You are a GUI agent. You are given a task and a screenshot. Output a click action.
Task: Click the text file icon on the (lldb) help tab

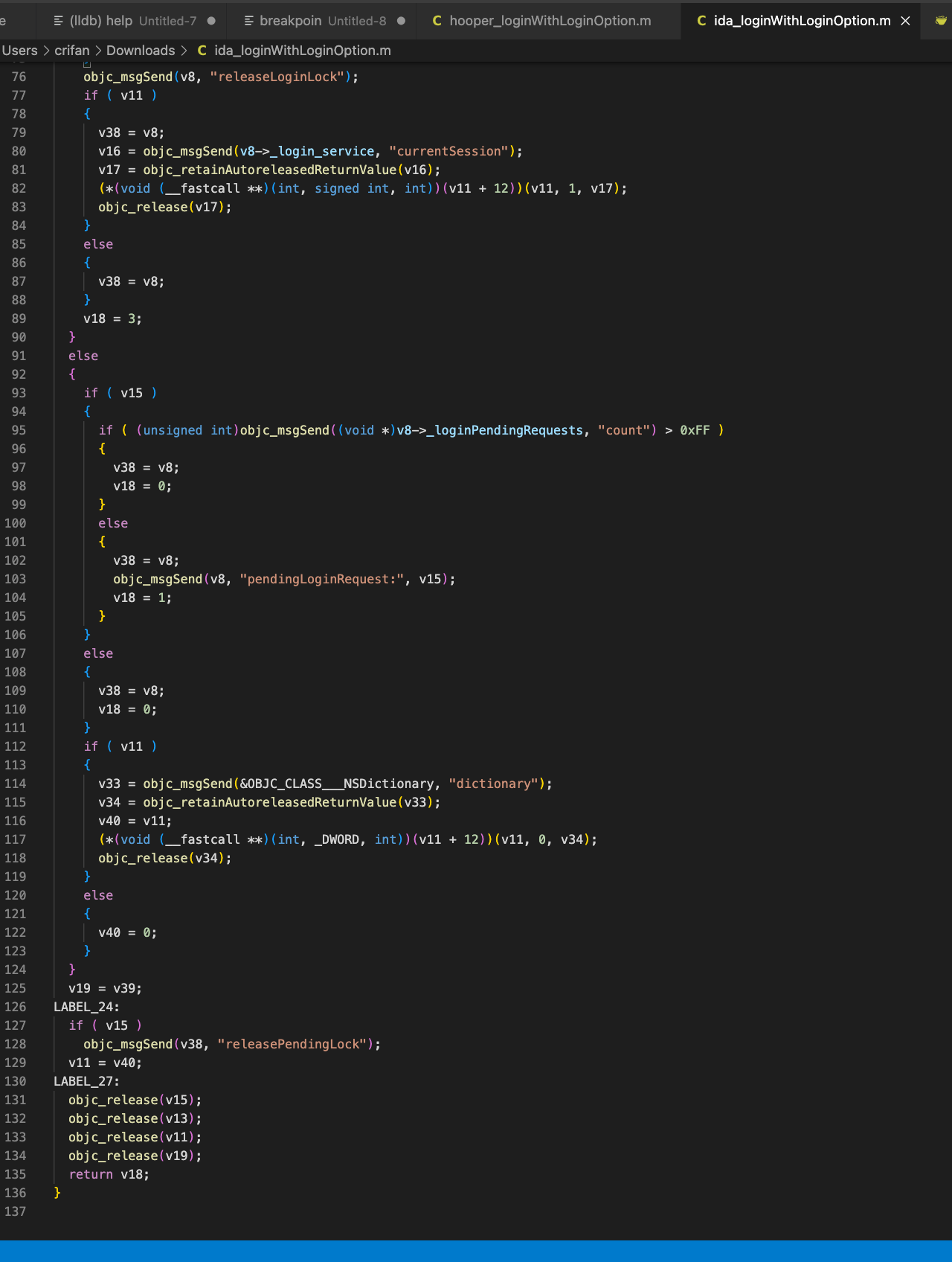point(59,21)
